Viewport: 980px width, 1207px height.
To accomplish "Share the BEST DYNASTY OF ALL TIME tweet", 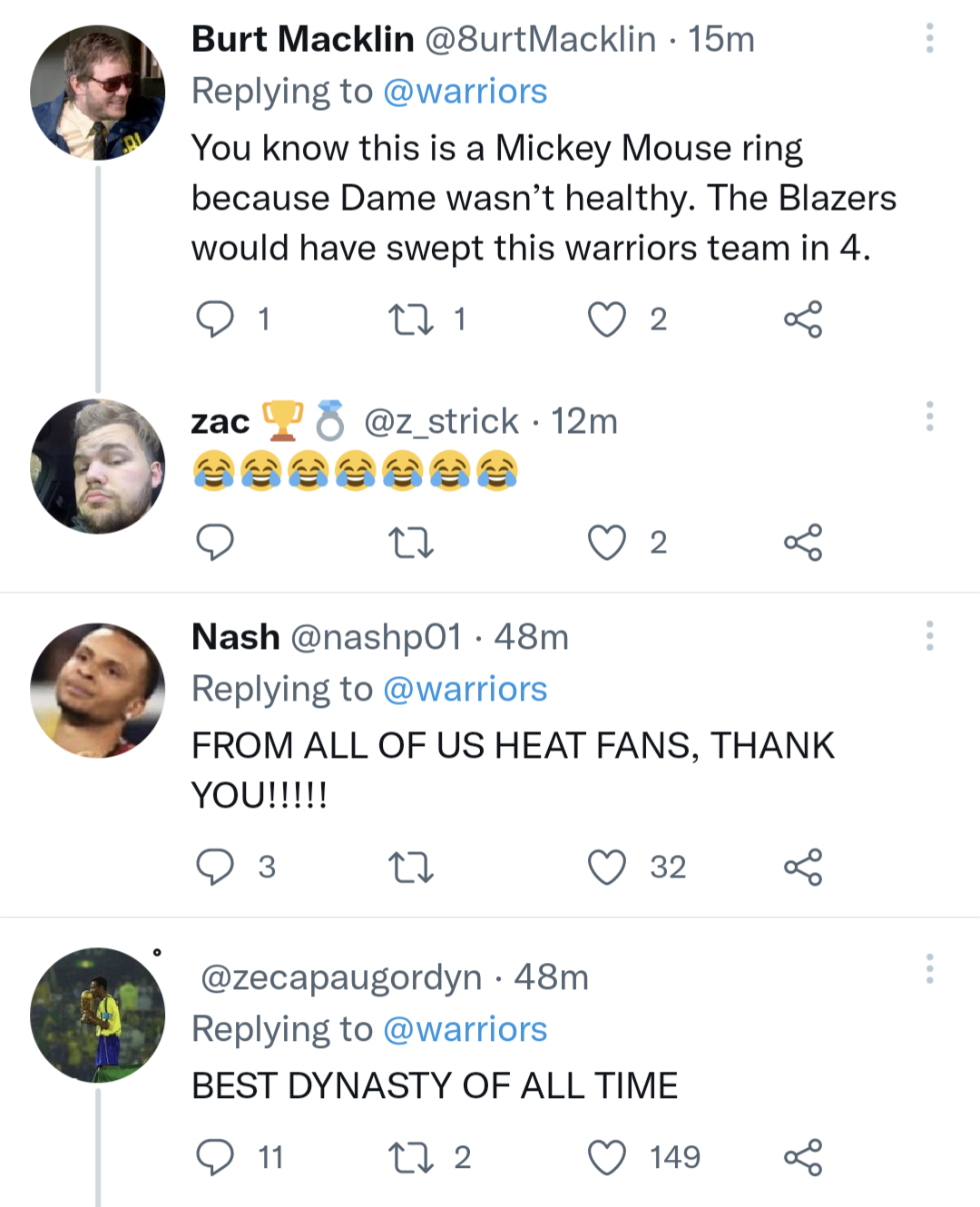I will (x=802, y=1158).
